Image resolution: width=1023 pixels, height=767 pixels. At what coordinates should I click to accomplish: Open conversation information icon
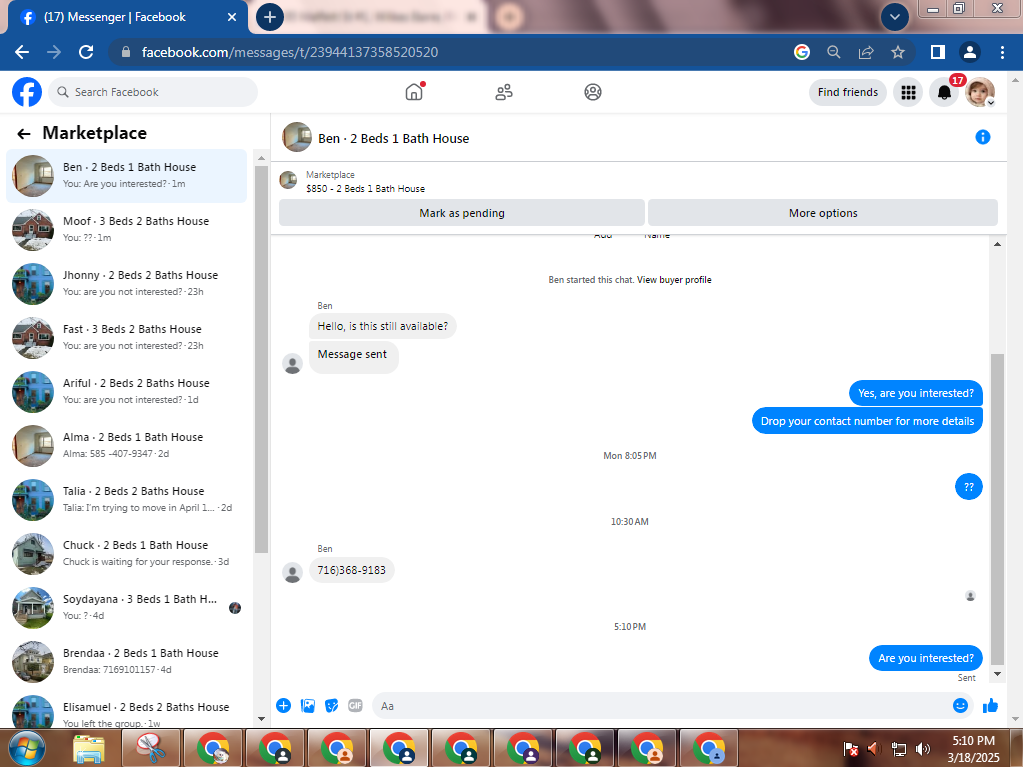coord(983,137)
